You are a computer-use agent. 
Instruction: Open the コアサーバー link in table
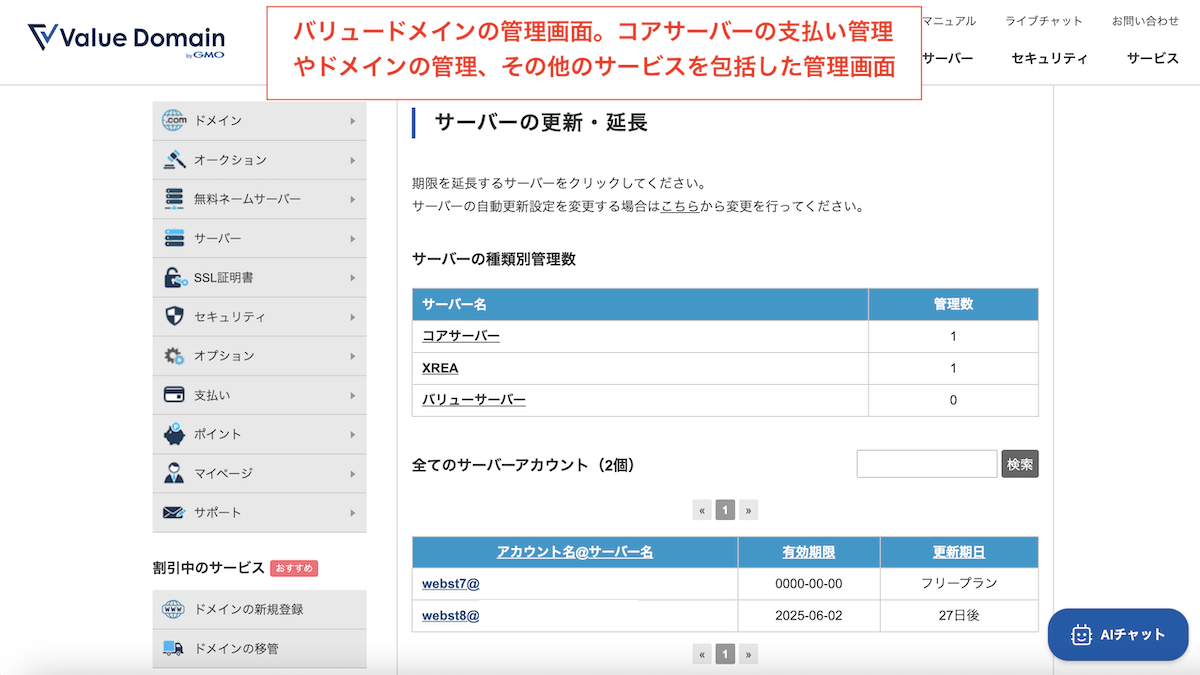pyautogui.click(x=461, y=336)
